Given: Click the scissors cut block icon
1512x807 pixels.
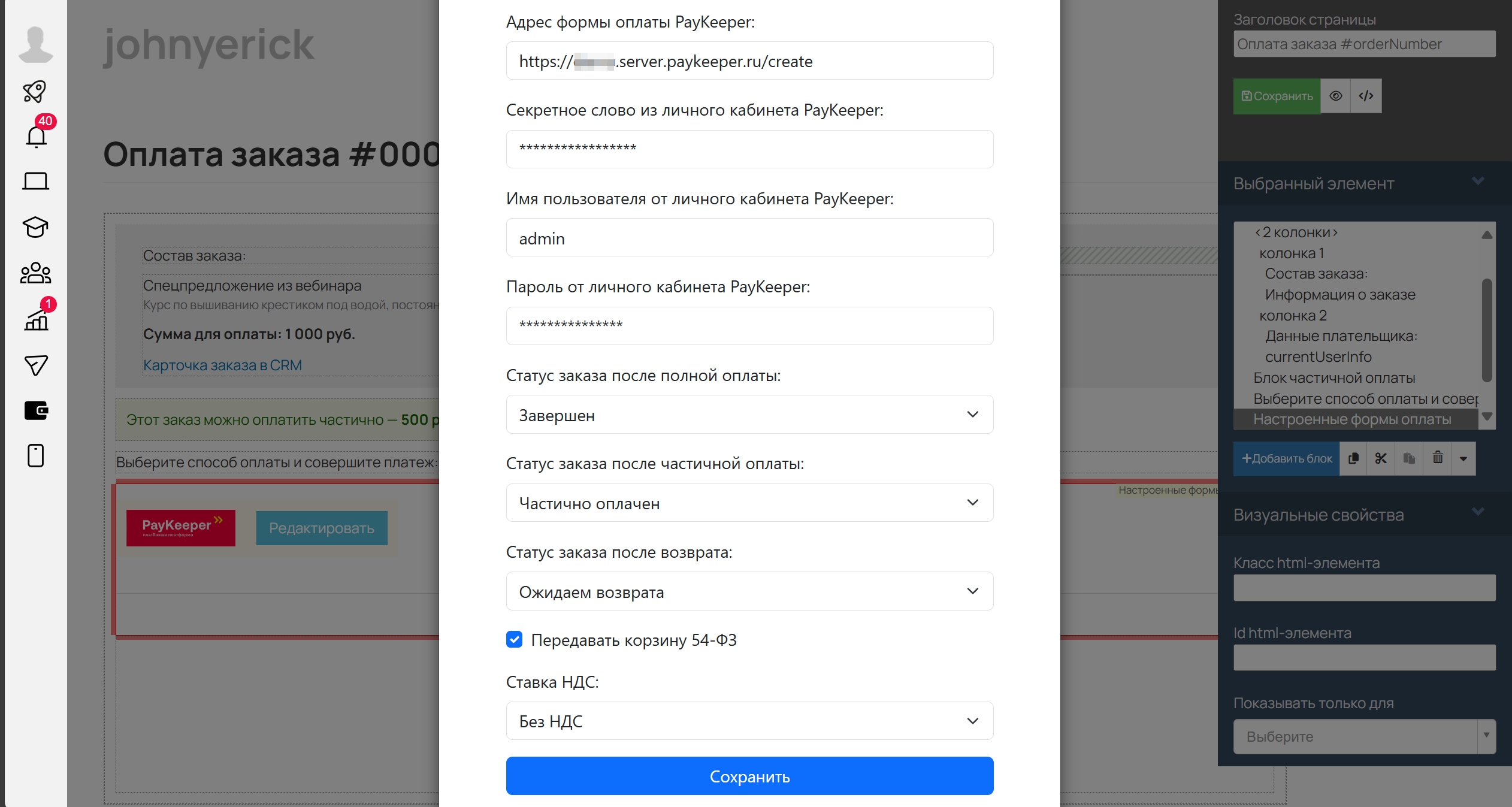Looking at the screenshot, I should pyautogui.click(x=1381, y=458).
